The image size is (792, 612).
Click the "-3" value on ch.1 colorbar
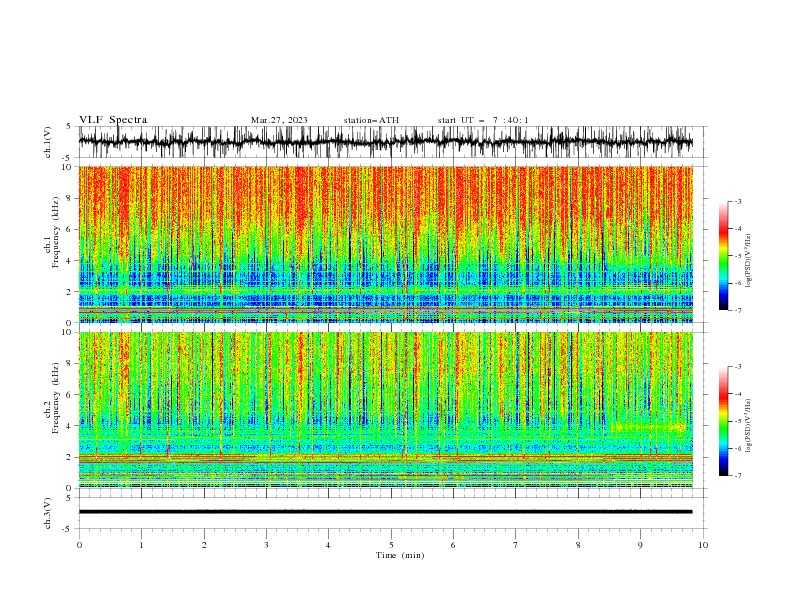(737, 201)
